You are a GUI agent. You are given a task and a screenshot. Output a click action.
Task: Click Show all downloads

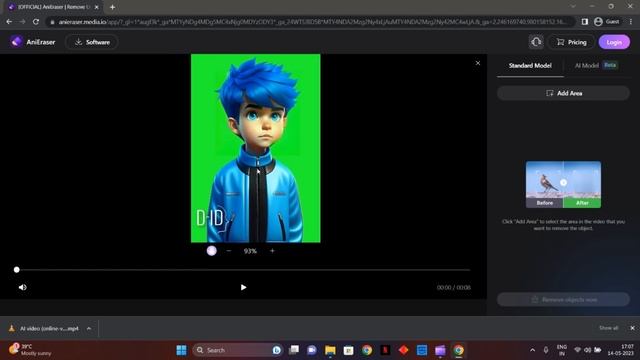tap(608, 328)
